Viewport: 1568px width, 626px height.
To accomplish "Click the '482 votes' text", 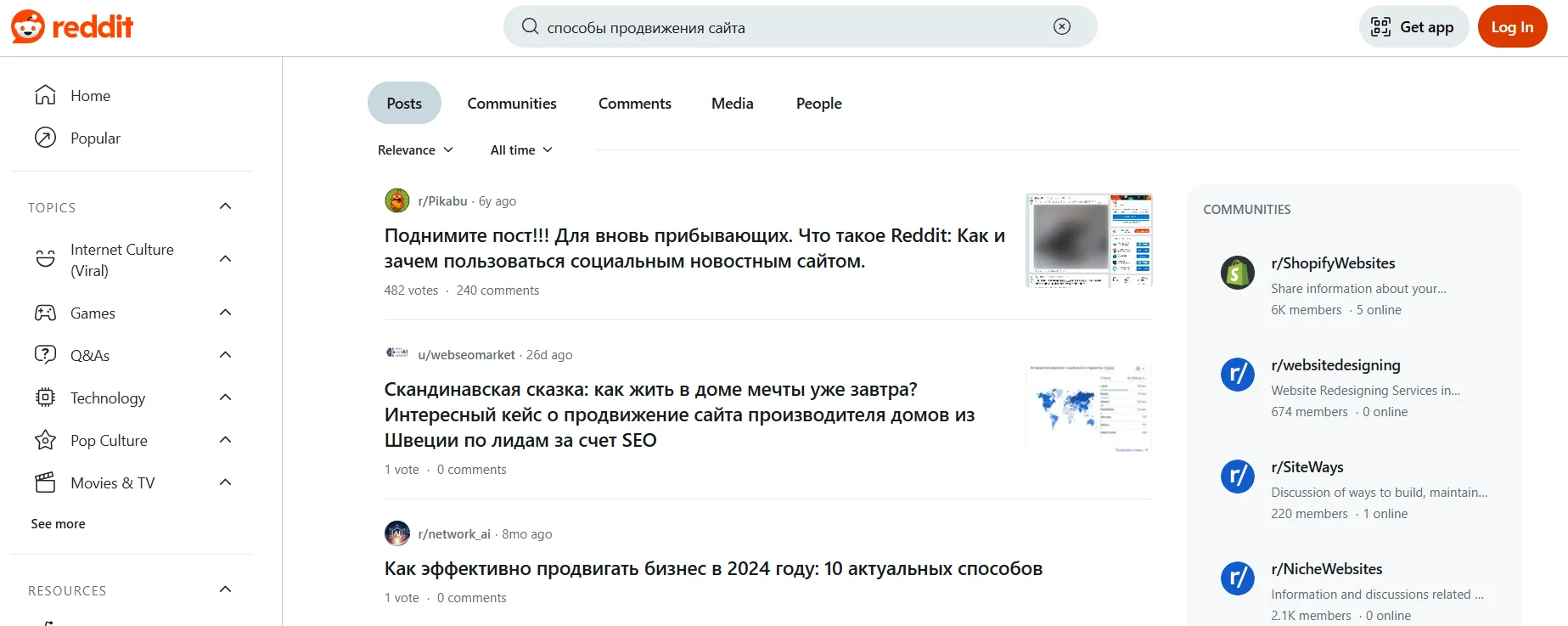I will pyautogui.click(x=411, y=290).
